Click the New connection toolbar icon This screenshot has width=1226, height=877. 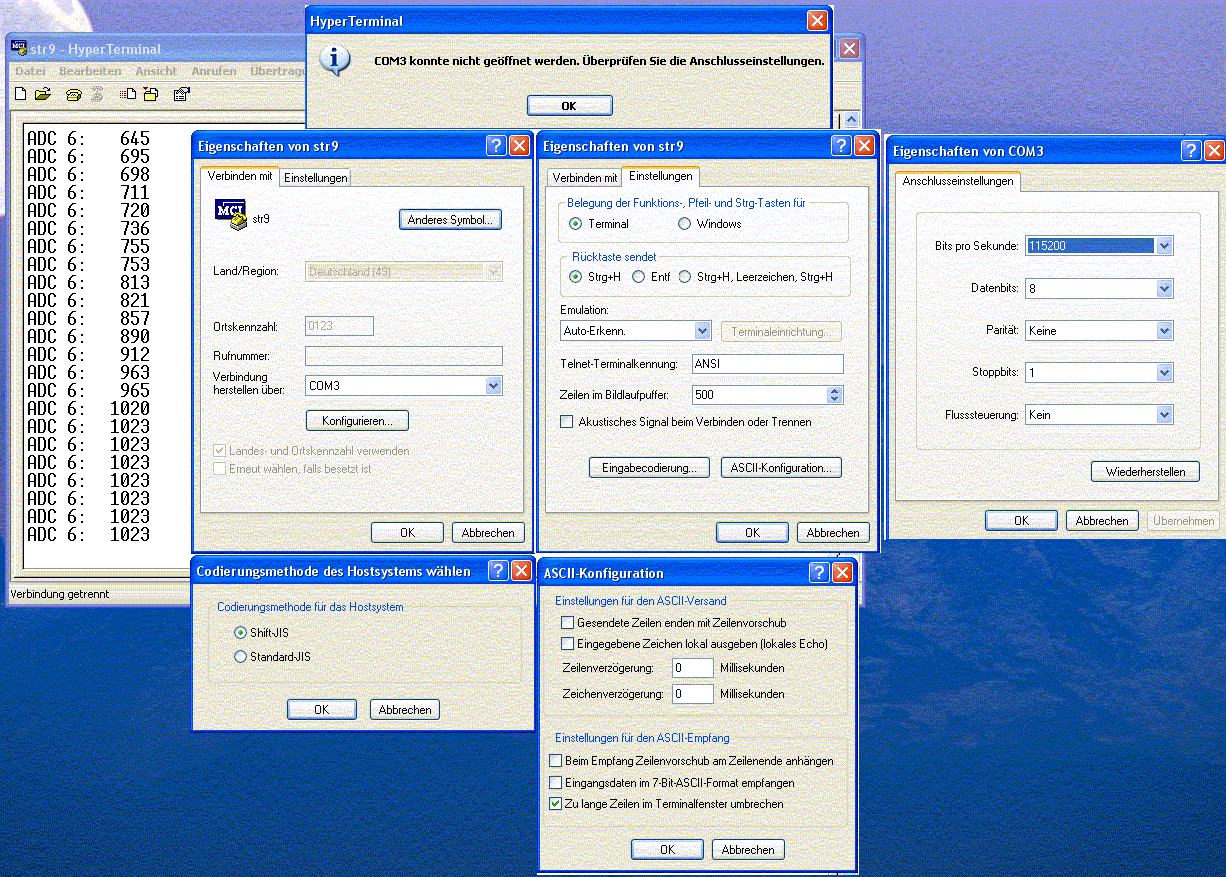20,94
